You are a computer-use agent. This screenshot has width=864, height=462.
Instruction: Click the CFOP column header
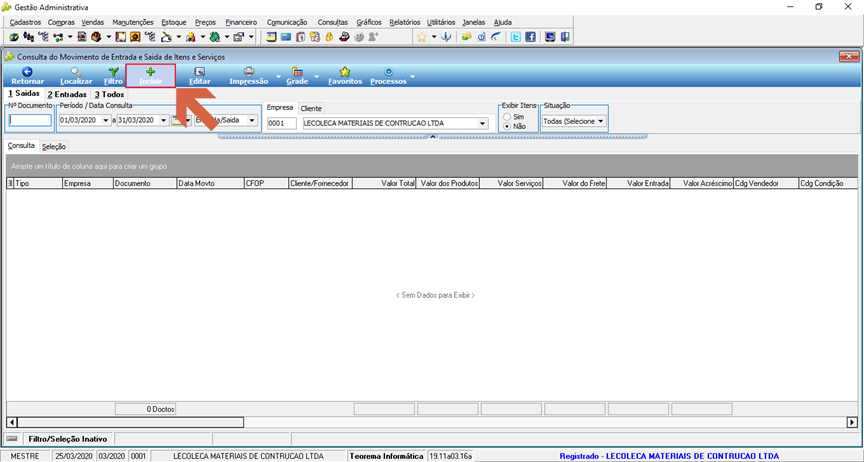[x=266, y=183]
